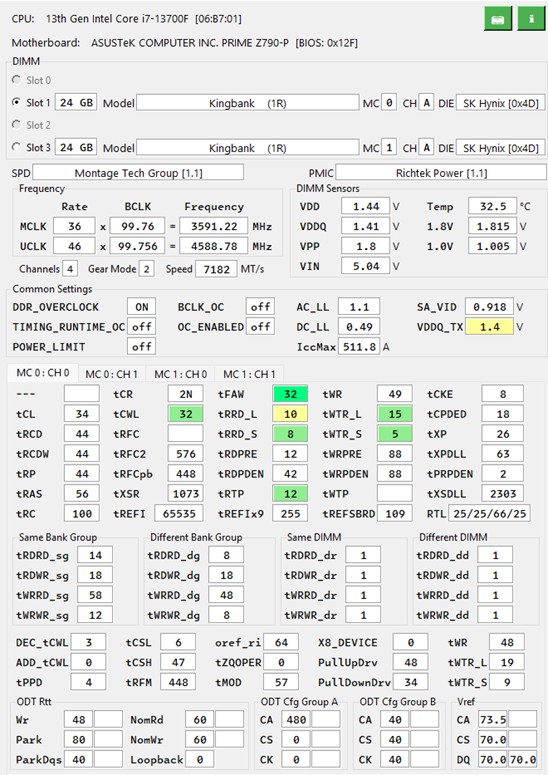
Task: Click the yellow VDDQ_TX value 1.4
Action: (x=489, y=327)
